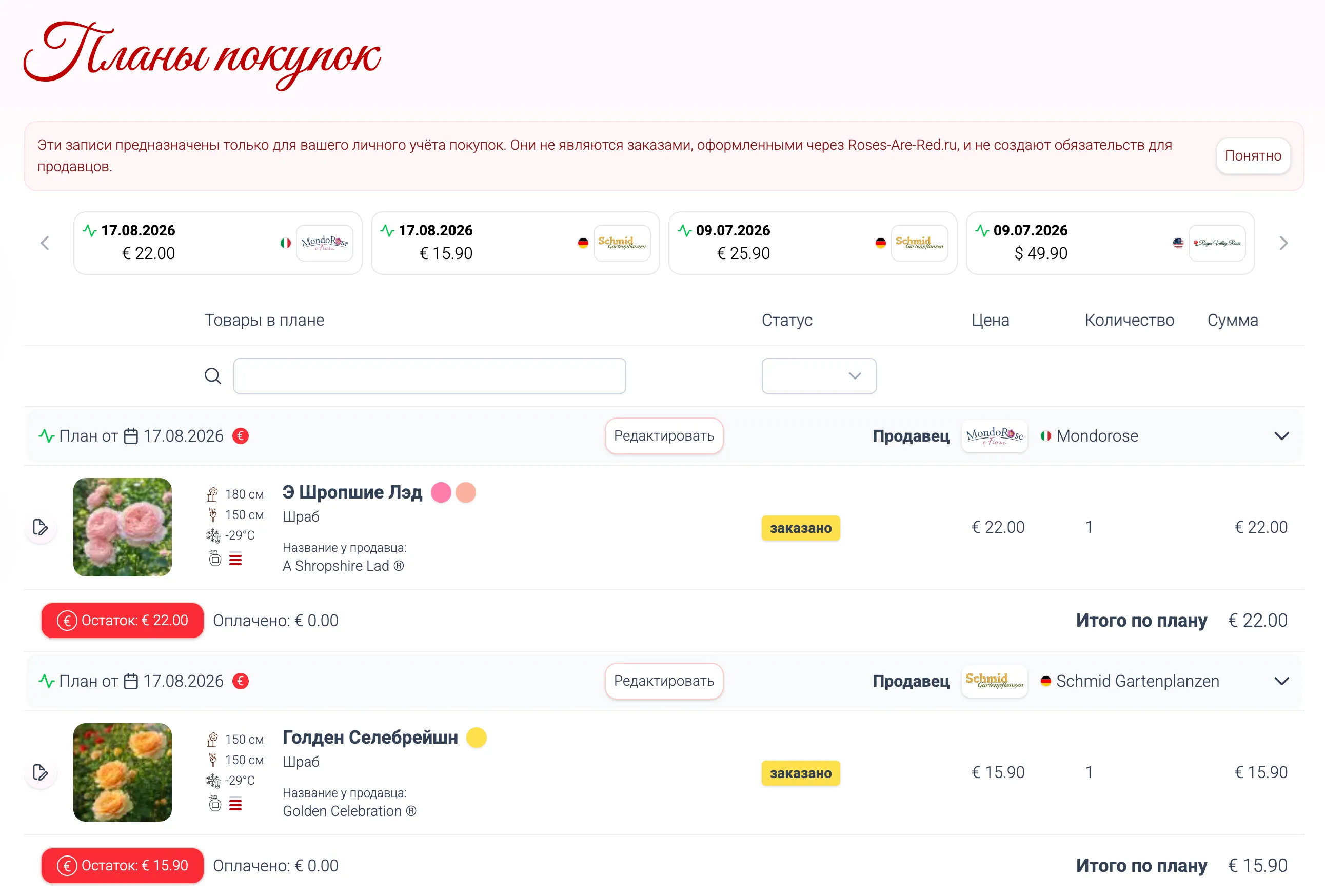
Task: Collapse the Mondorose plan section with the chevron
Action: (x=1282, y=436)
